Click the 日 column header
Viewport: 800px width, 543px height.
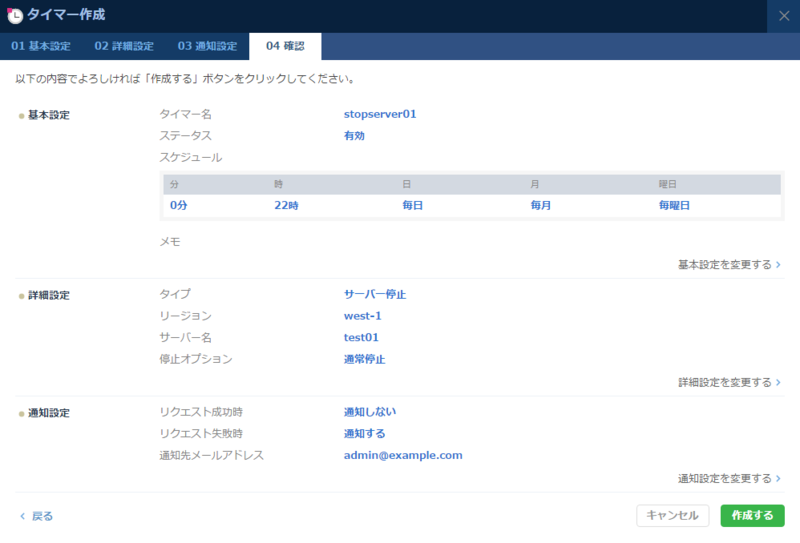pos(407,184)
